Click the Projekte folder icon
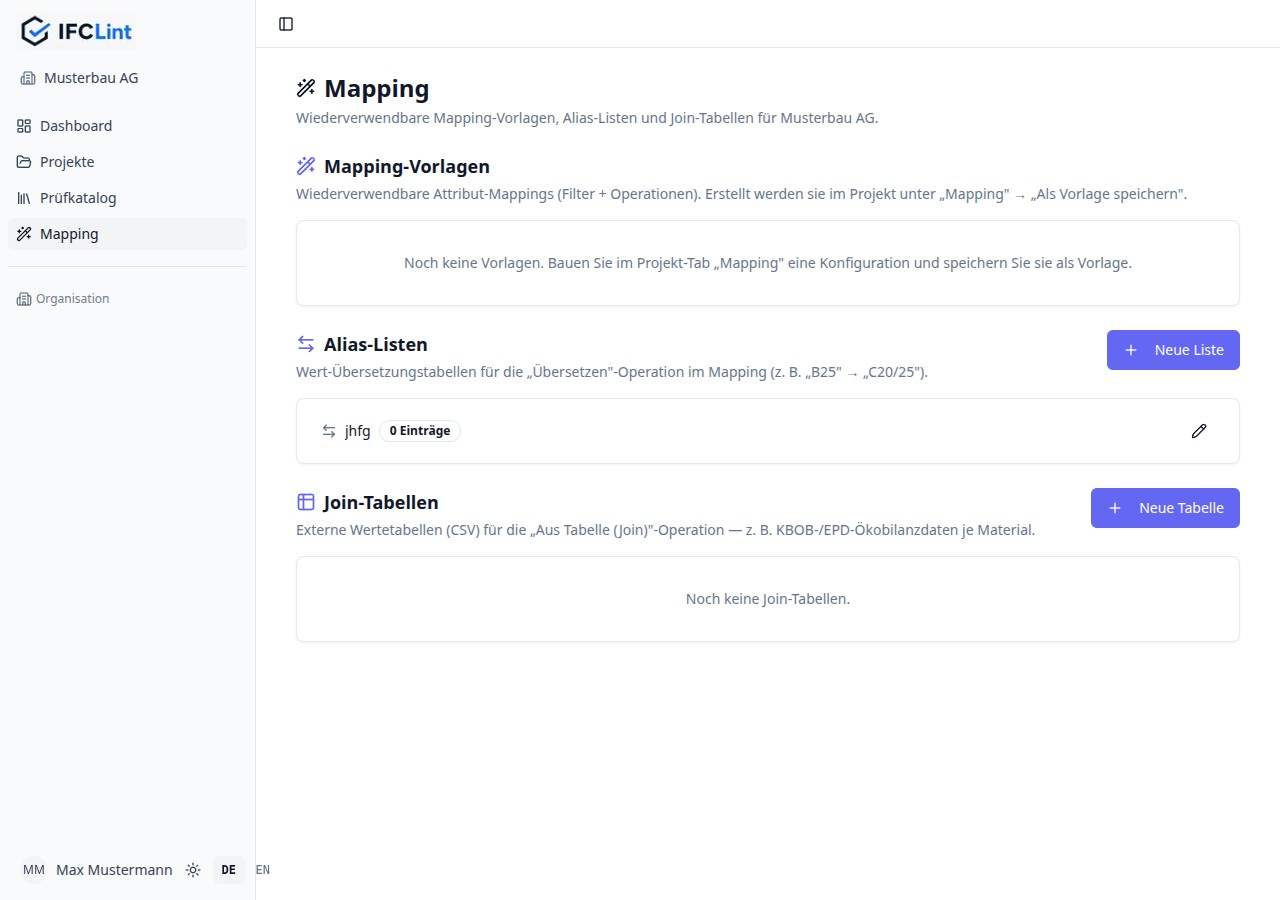This screenshot has height=900, width=1280. tap(24, 162)
